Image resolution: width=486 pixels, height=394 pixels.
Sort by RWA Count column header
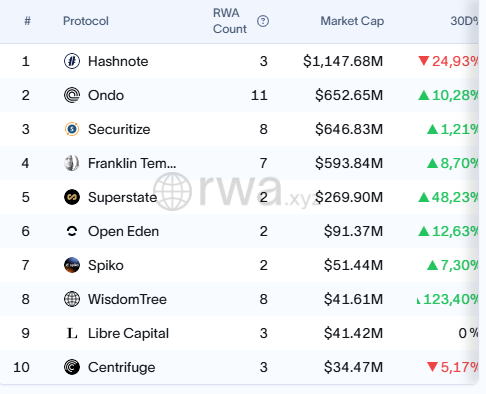[x=230, y=21]
